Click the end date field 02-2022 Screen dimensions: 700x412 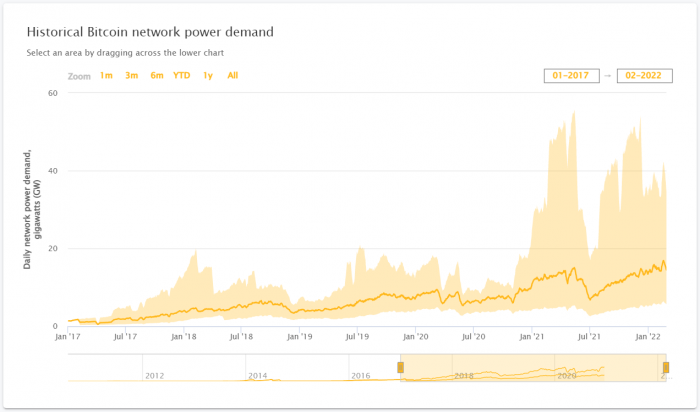(644, 76)
